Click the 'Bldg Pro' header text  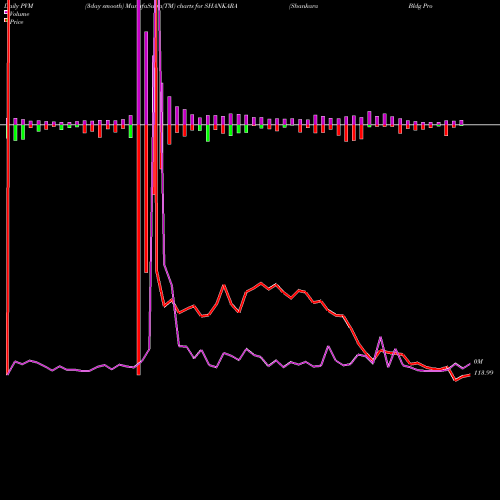coord(420,6)
